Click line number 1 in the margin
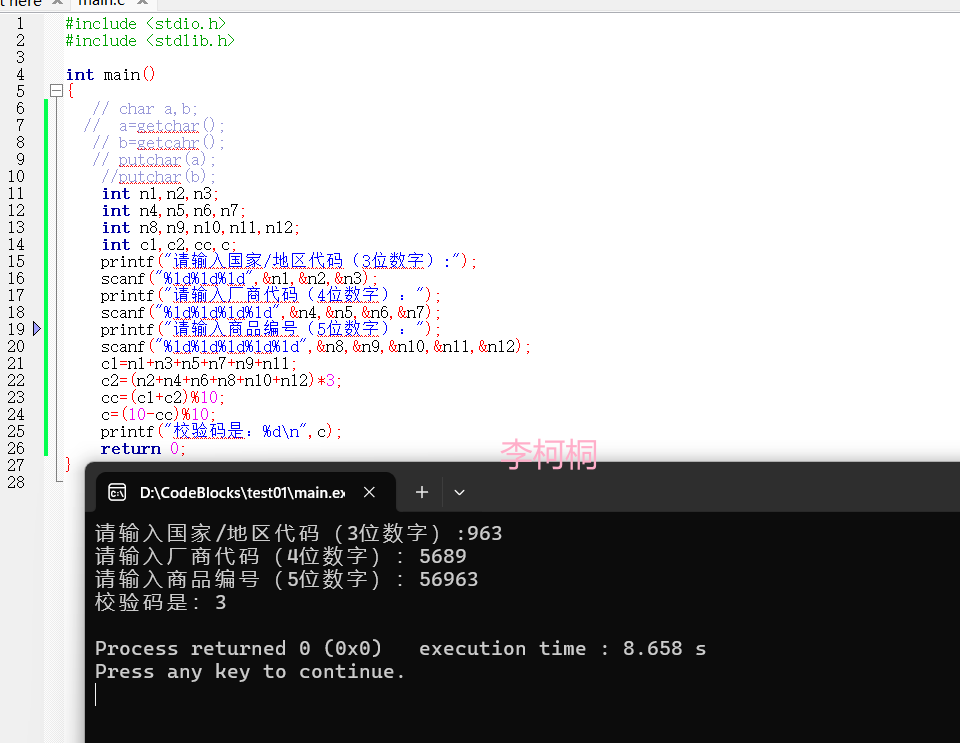 click(x=20, y=23)
